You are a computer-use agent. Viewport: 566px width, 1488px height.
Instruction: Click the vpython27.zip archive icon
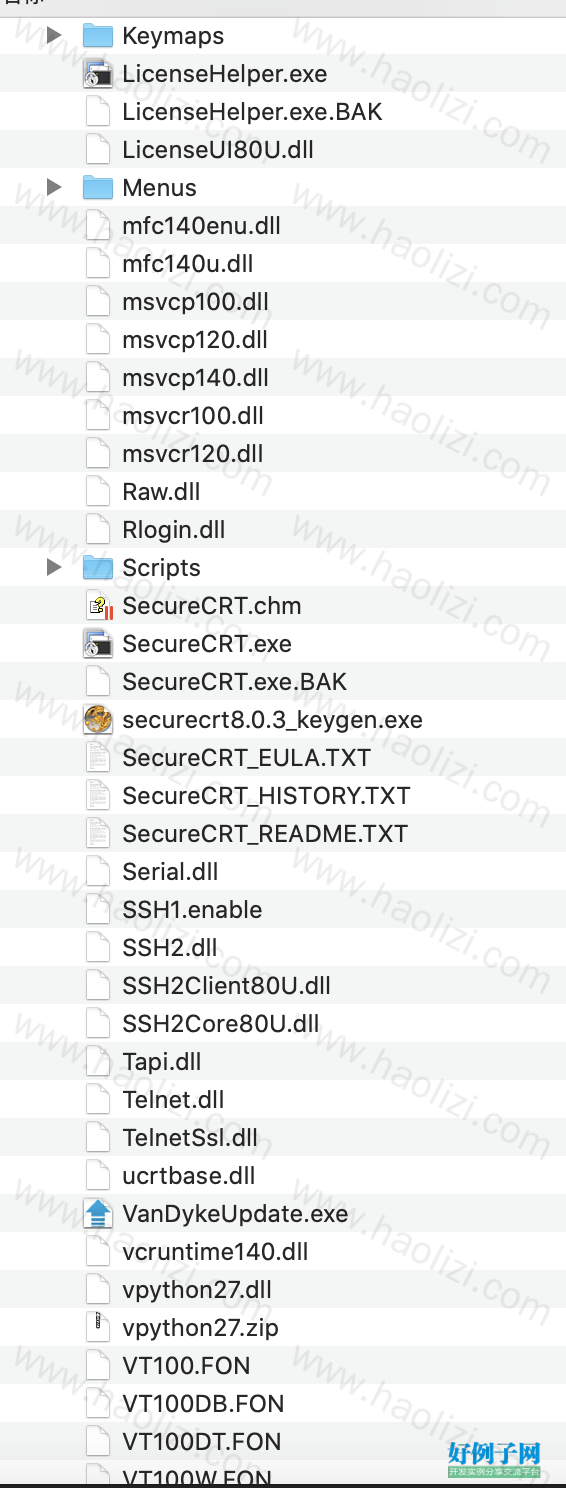[97, 1328]
